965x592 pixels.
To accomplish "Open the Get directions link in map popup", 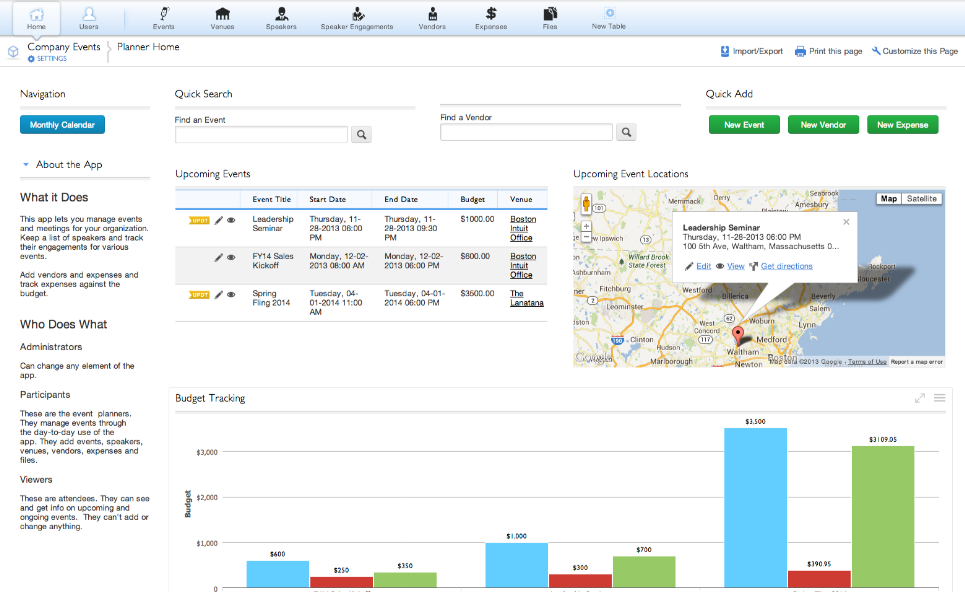I will (x=787, y=266).
